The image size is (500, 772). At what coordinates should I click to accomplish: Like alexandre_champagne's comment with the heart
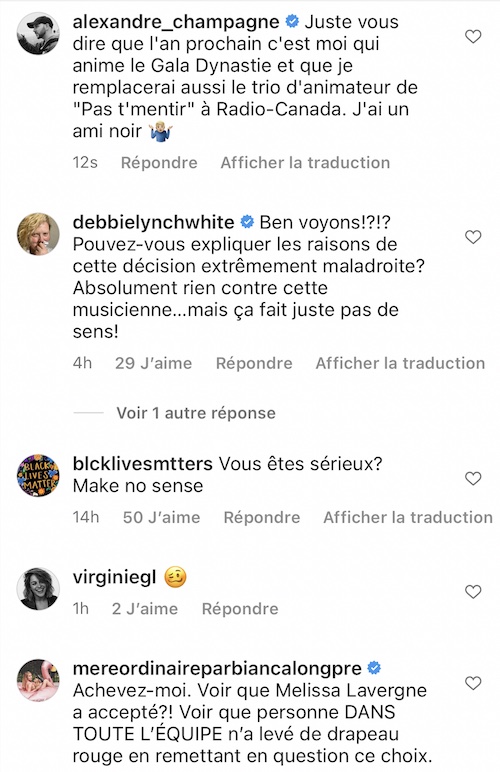473,36
